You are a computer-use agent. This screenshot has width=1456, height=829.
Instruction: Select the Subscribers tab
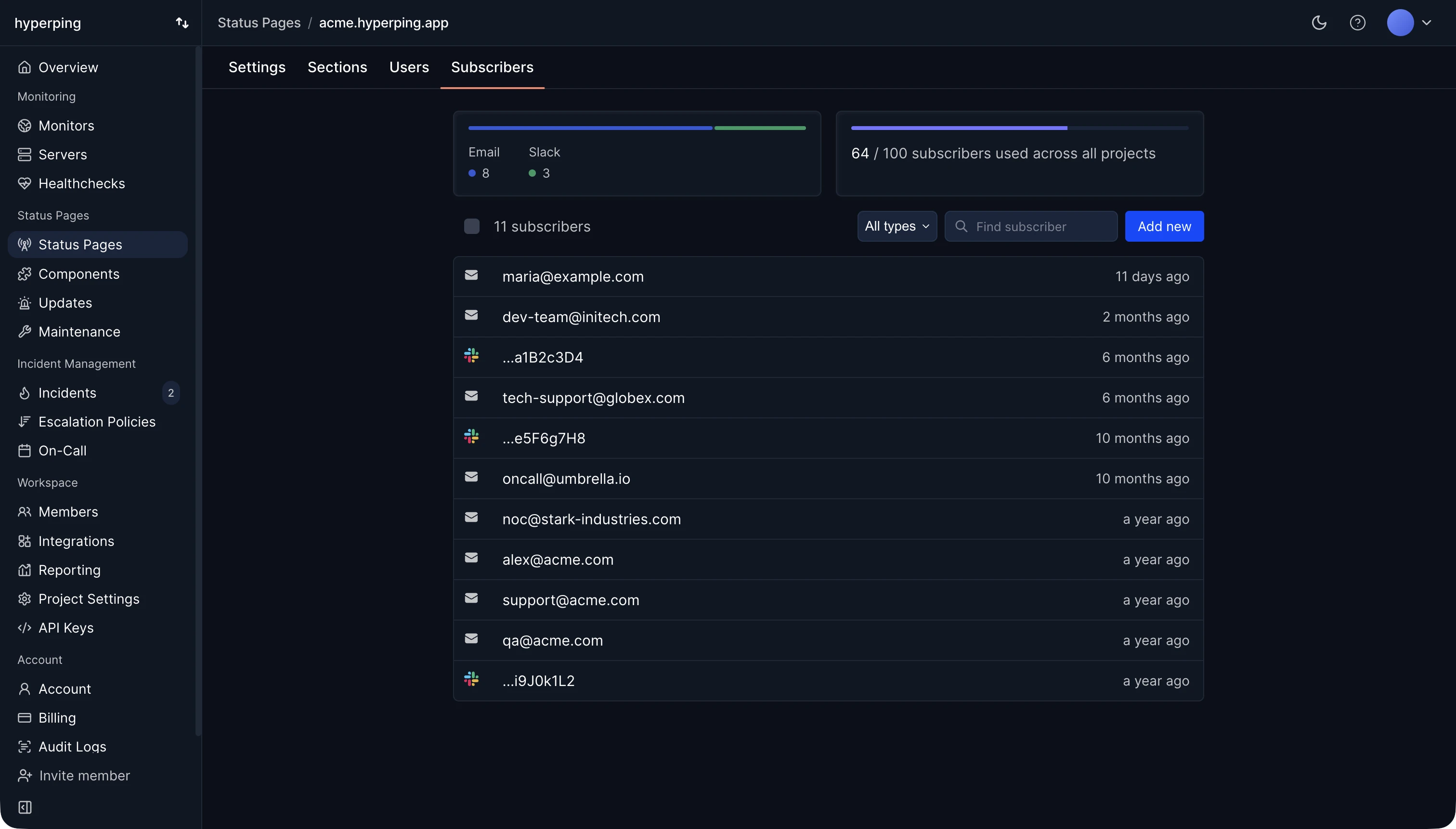pos(492,67)
